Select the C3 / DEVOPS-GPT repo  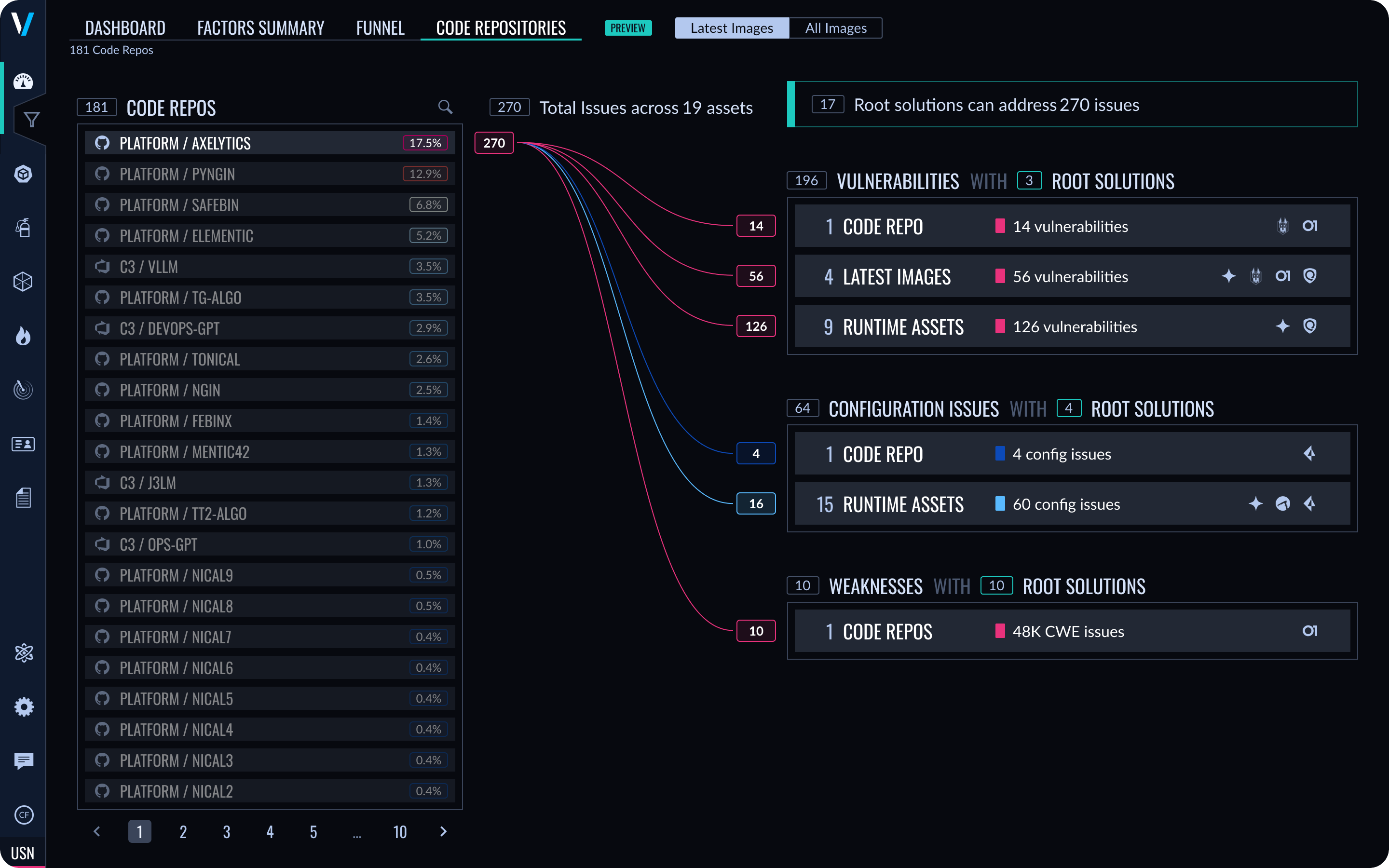pos(270,328)
